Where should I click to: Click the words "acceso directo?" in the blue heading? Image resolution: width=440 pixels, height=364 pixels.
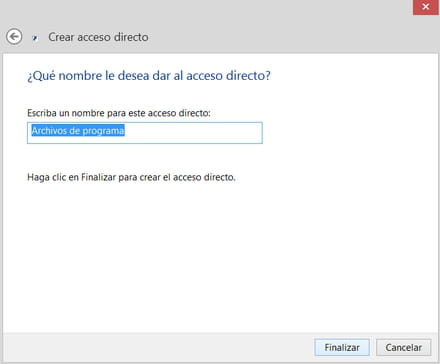(228, 76)
